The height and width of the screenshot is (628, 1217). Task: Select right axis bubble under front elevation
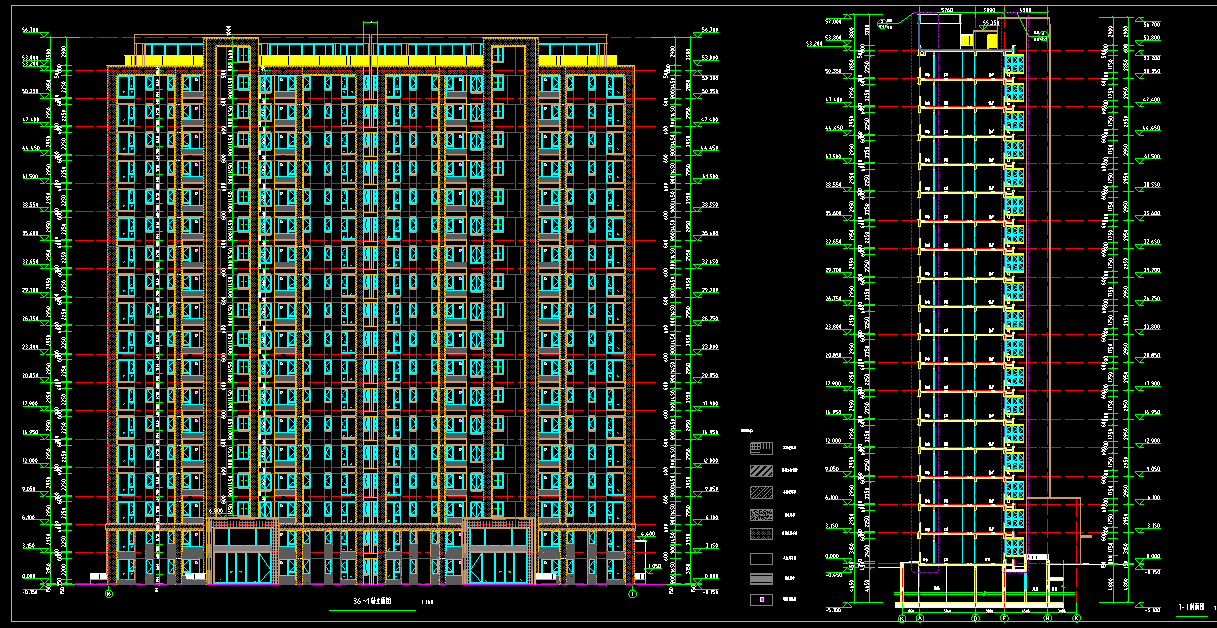(632, 593)
